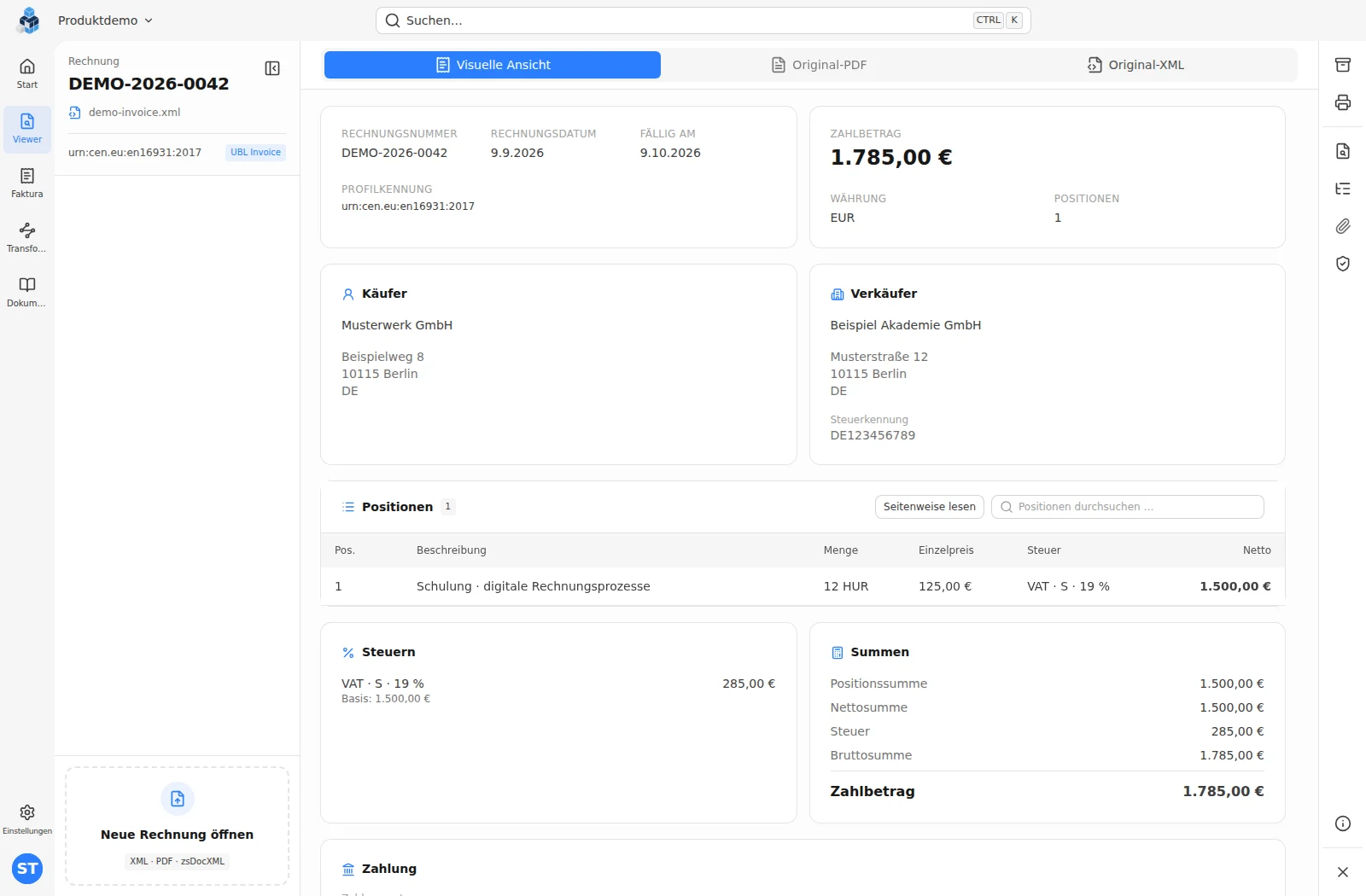Open validation shield check icon

pyautogui.click(x=1343, y=264)
